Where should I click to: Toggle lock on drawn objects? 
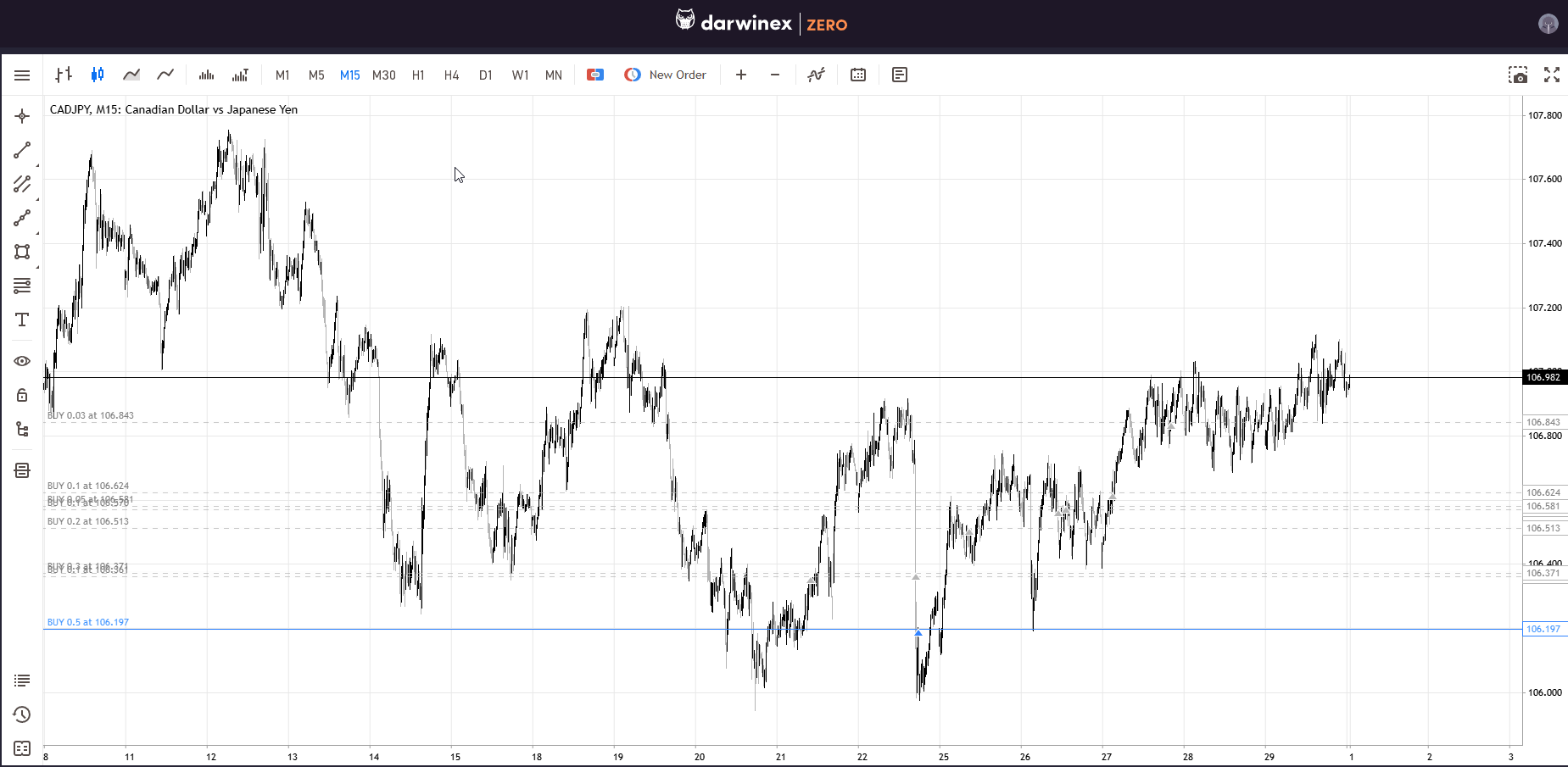coord(22,395)
